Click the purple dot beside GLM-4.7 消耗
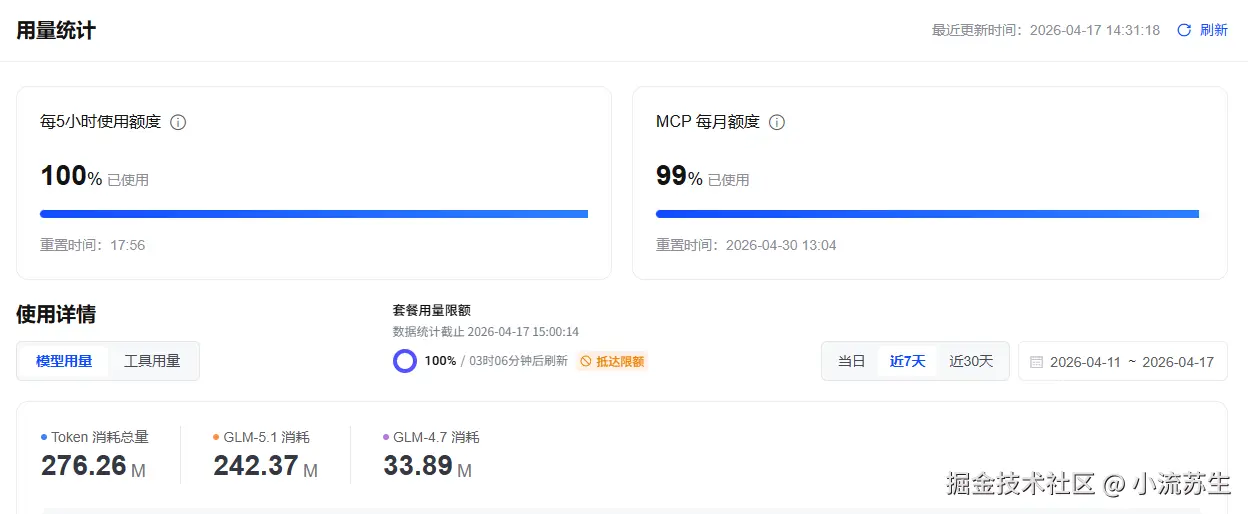The image size is (1248, 514). [386, 437]
